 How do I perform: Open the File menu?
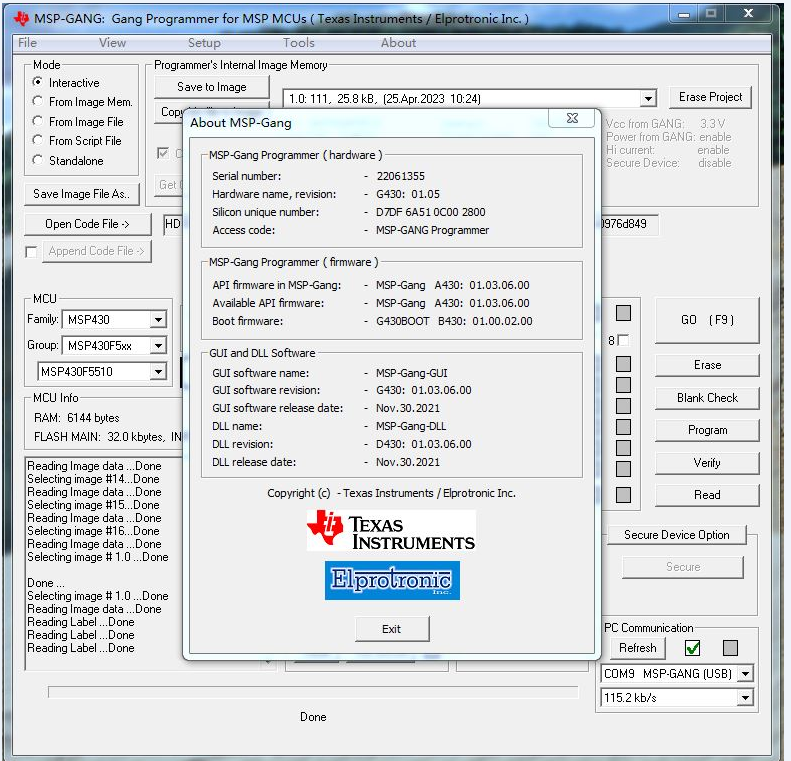tap(27, 43)
